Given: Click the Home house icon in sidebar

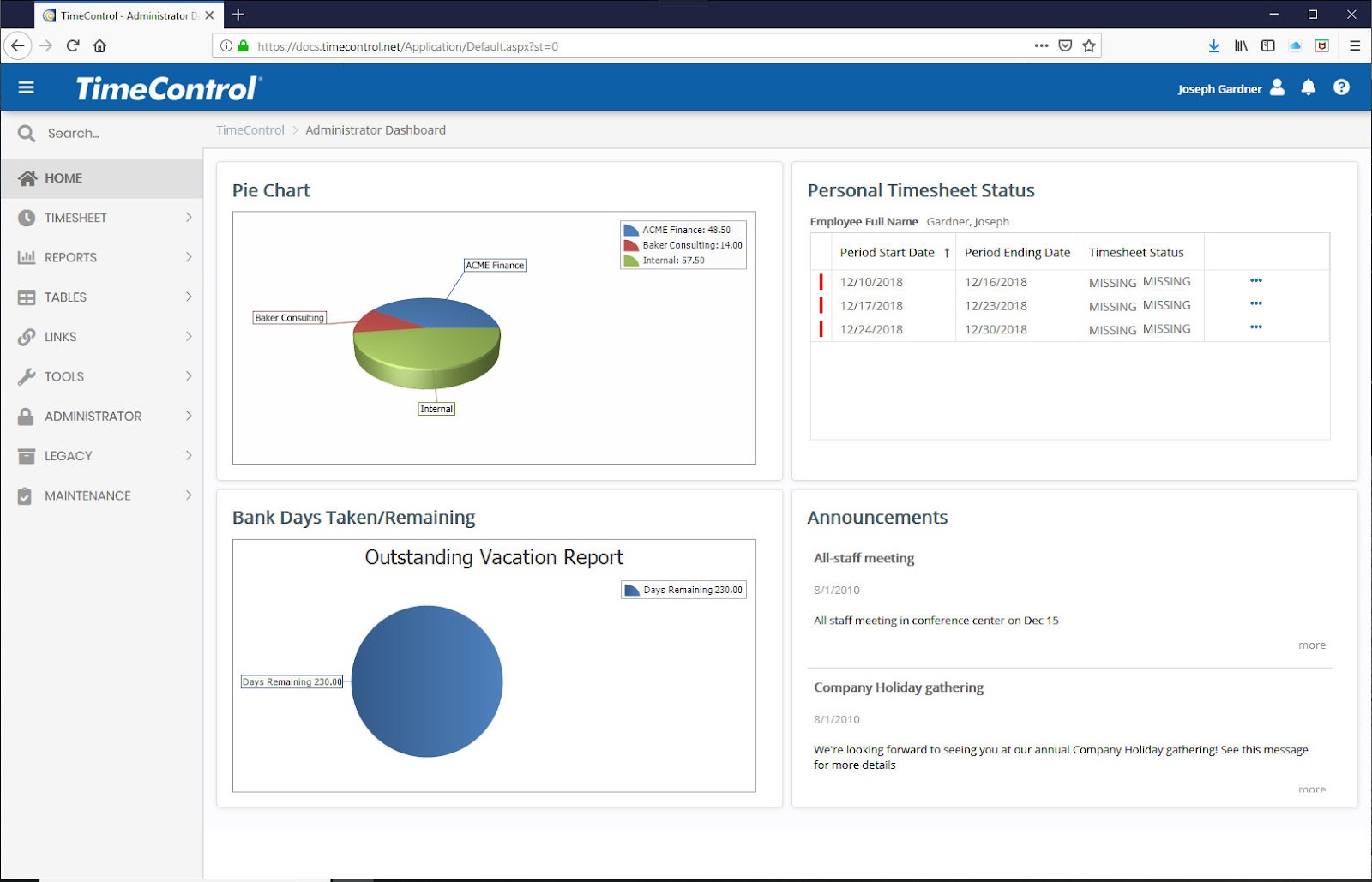Looking at the screenshot, I should [x=27, y=178].
